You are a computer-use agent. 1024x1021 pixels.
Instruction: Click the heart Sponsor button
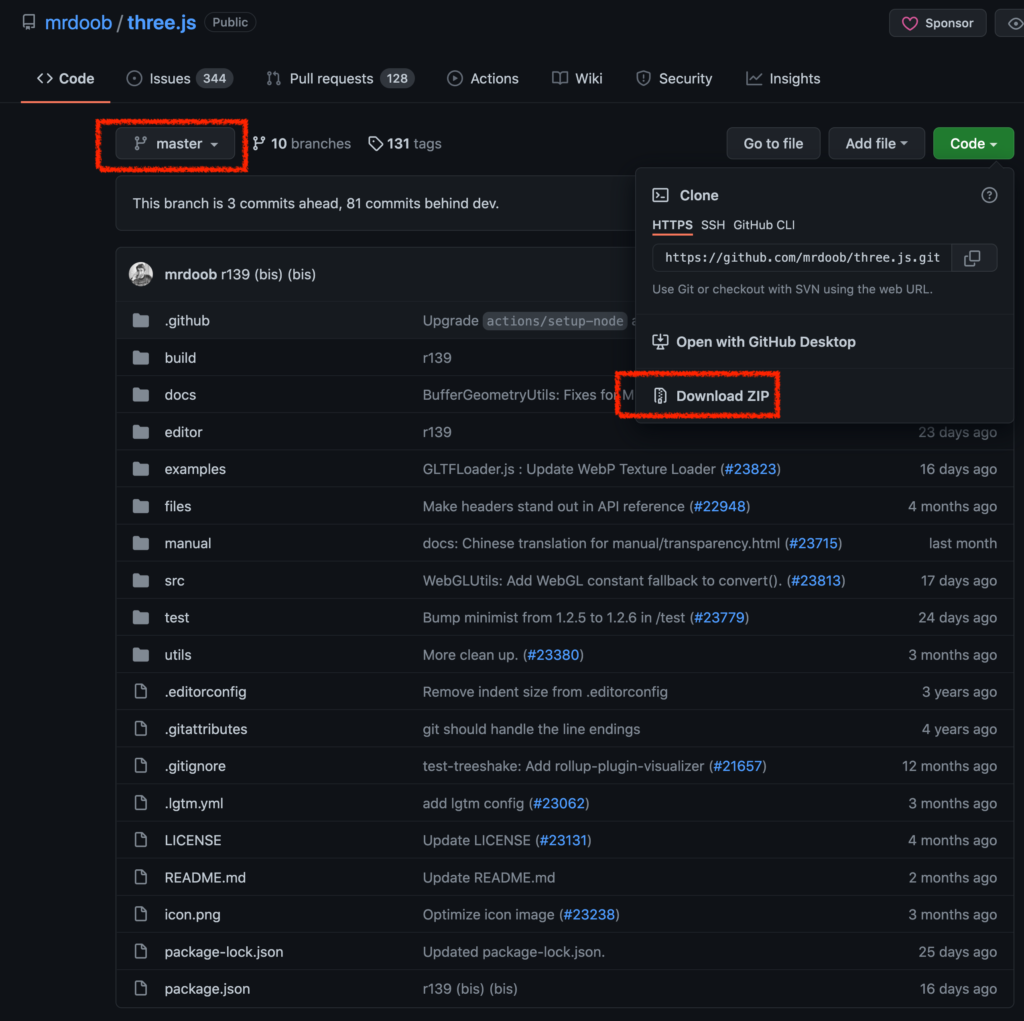tap(937, 23)
